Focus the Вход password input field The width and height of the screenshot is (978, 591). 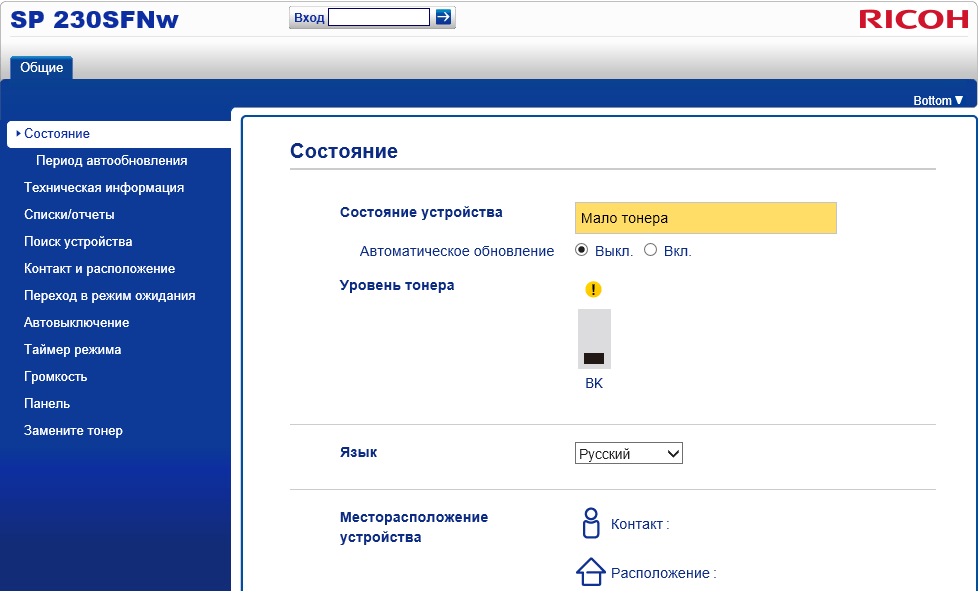(379, 17)
